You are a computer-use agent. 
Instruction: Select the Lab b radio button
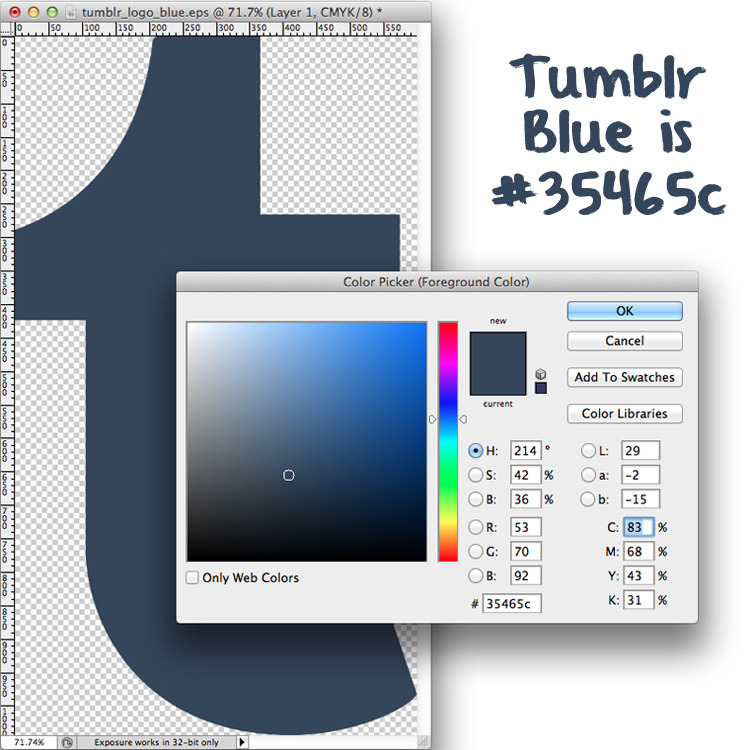tap(588, 499)
